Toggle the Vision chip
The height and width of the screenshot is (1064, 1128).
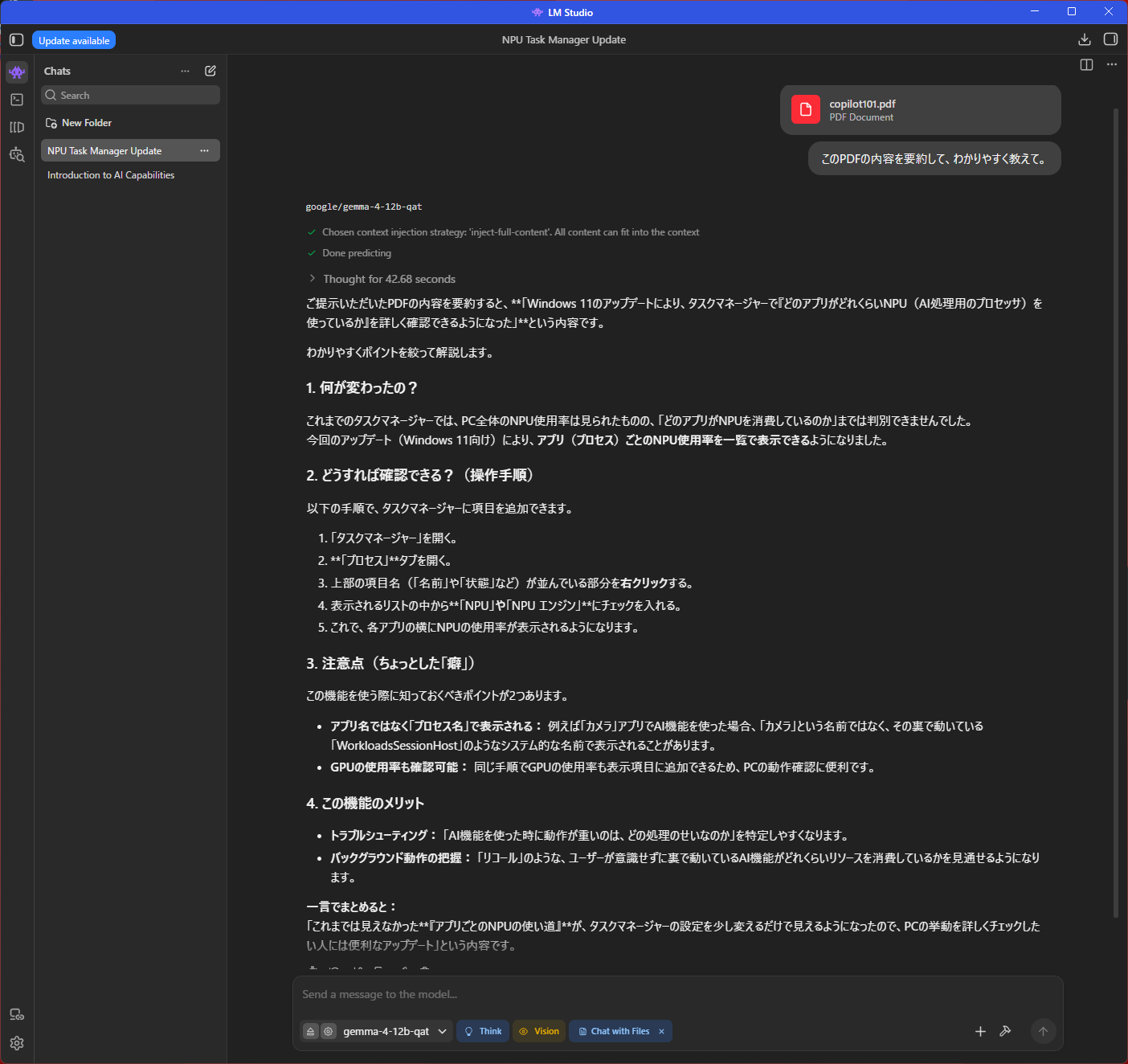click(x=539, y=1031)
